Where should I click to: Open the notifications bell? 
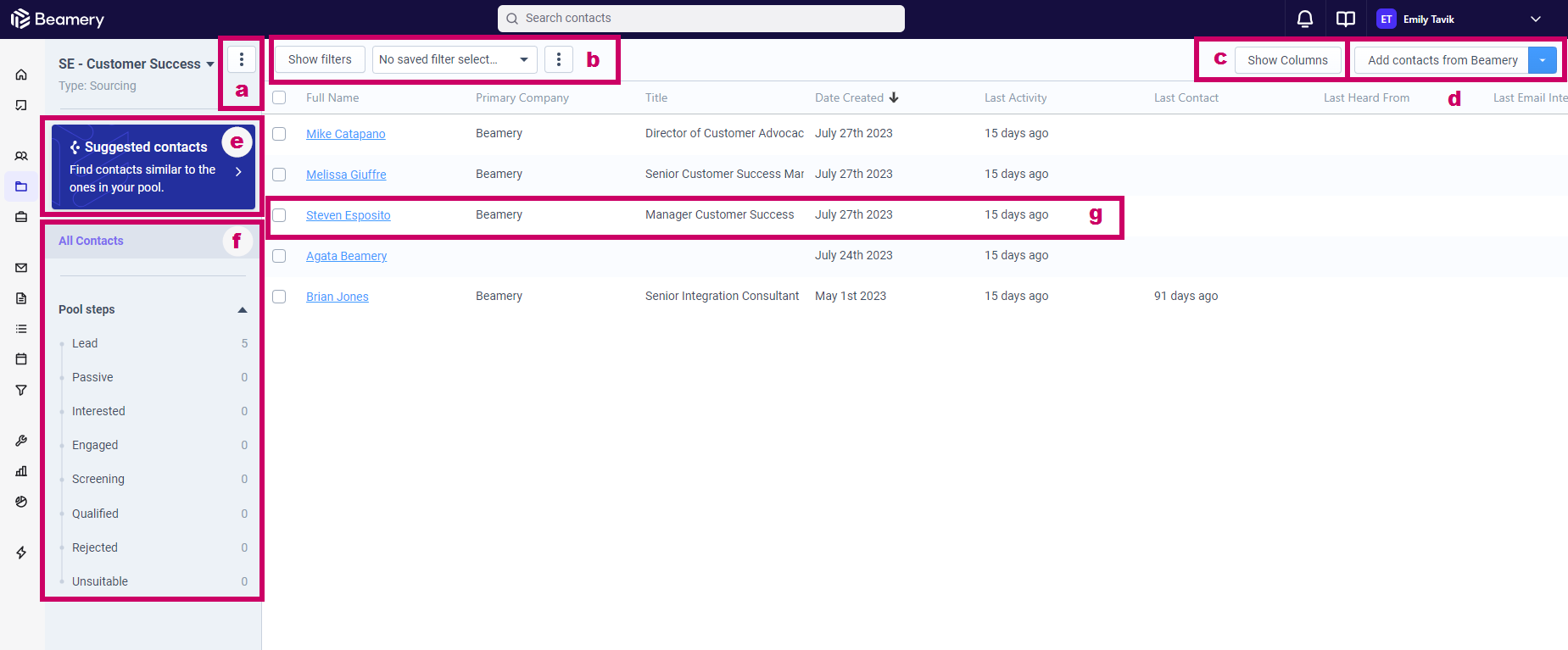pyautogui.click(x=1305, y=19)
